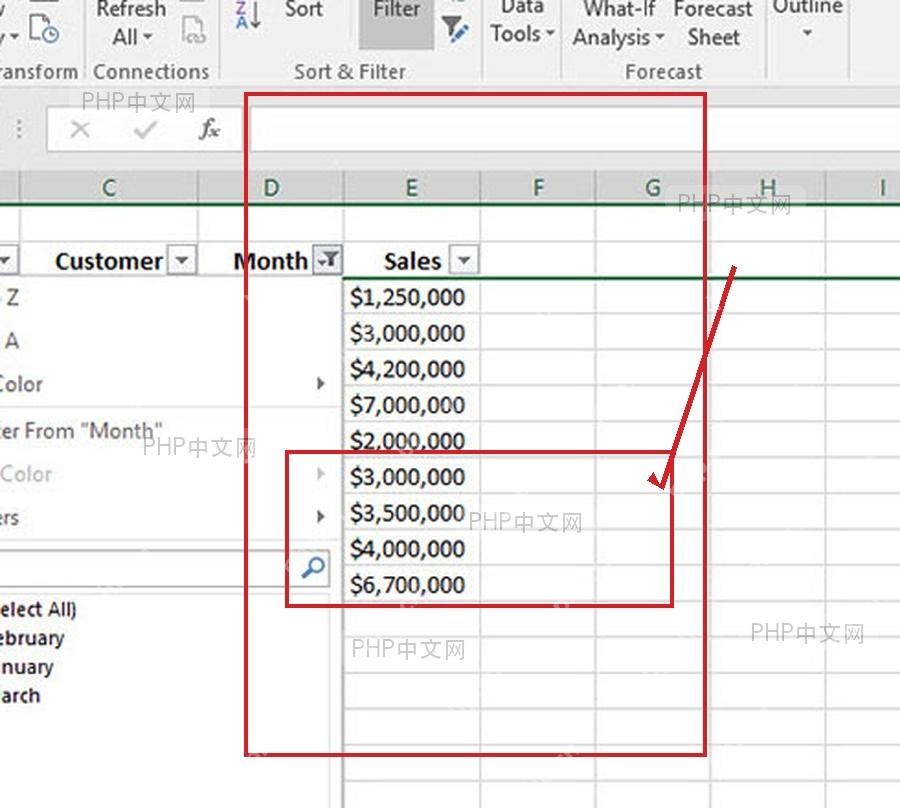
Task: Open the What-If Analysis dropdown
Action: [x=619, y=24]
